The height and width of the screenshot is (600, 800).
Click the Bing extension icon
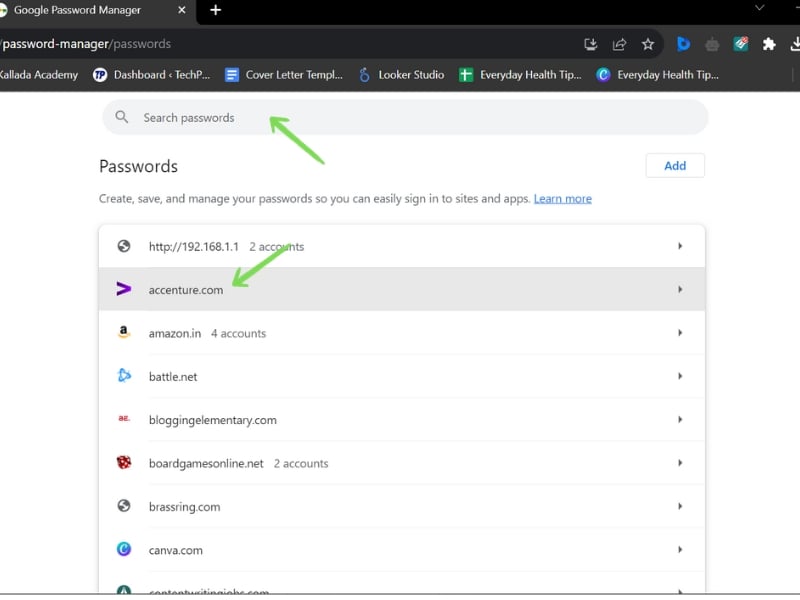(x=683, y=44)
